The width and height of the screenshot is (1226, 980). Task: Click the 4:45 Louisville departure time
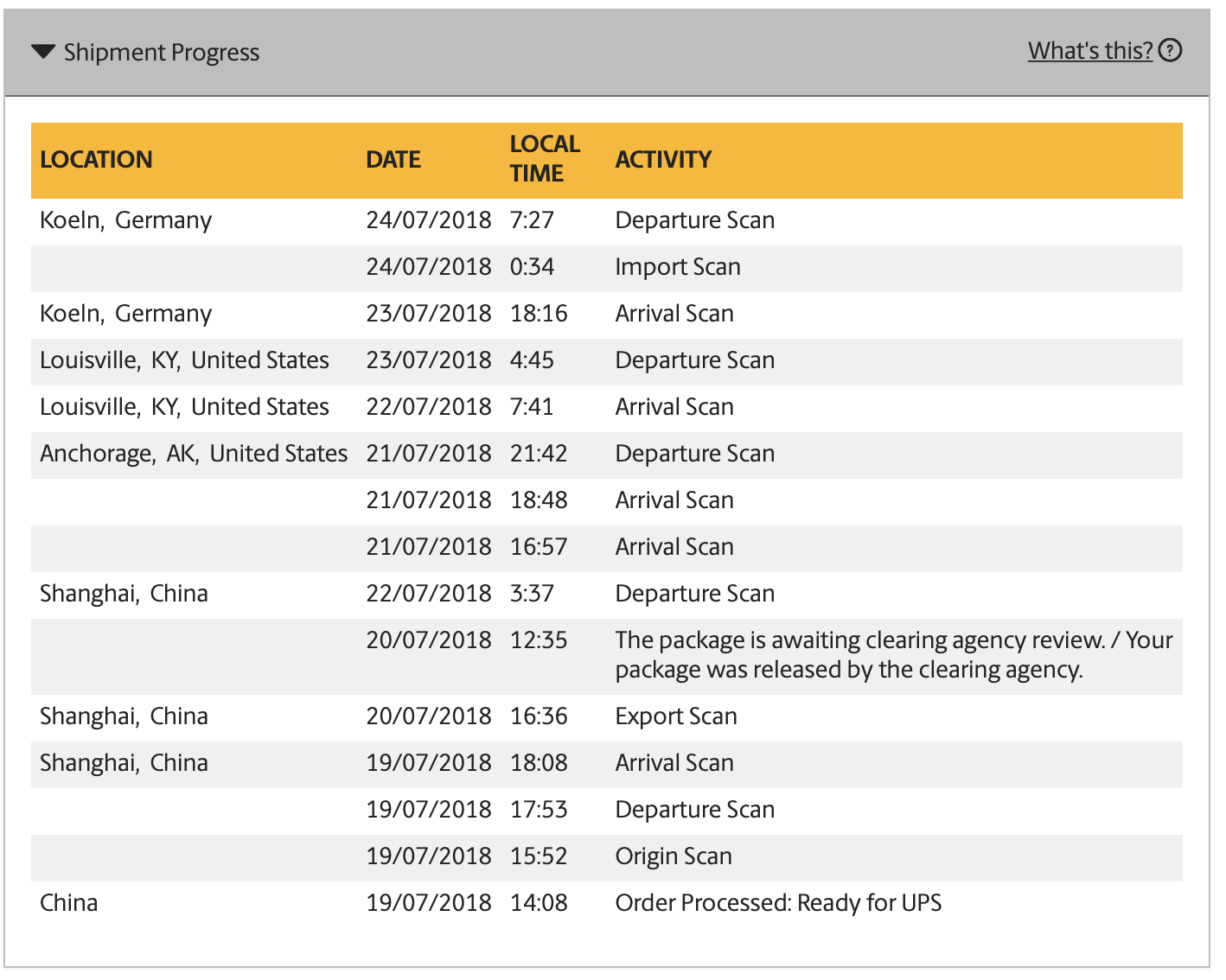click(x=531, y=360)
